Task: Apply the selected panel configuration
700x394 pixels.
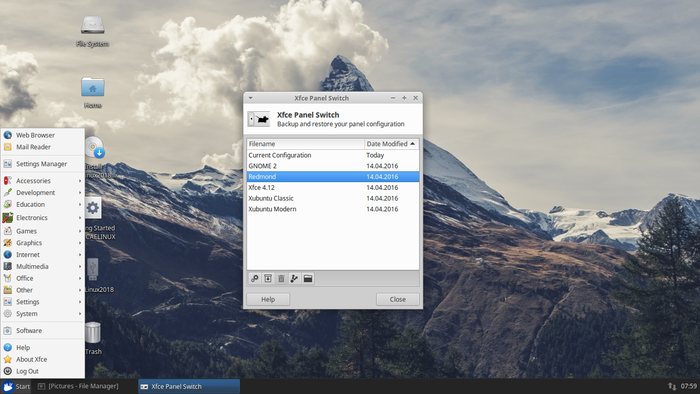Action: (x=254, y=278)
